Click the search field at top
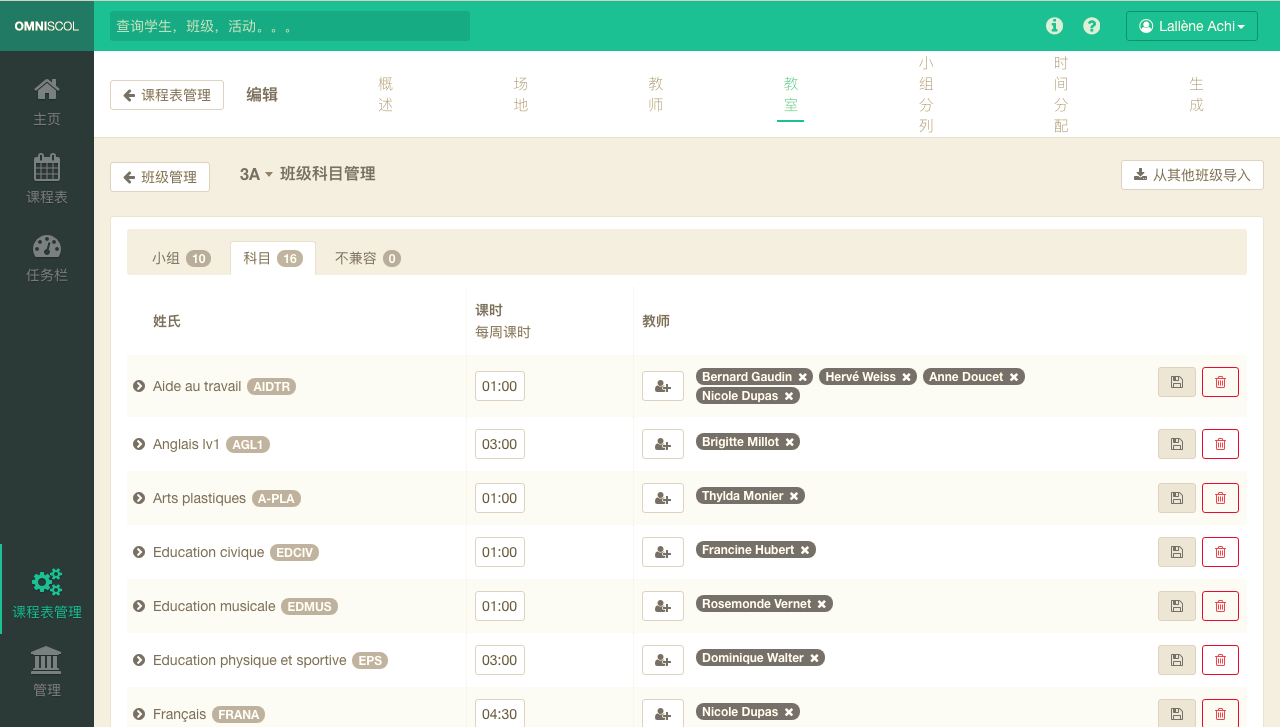 tap(290, 26)
